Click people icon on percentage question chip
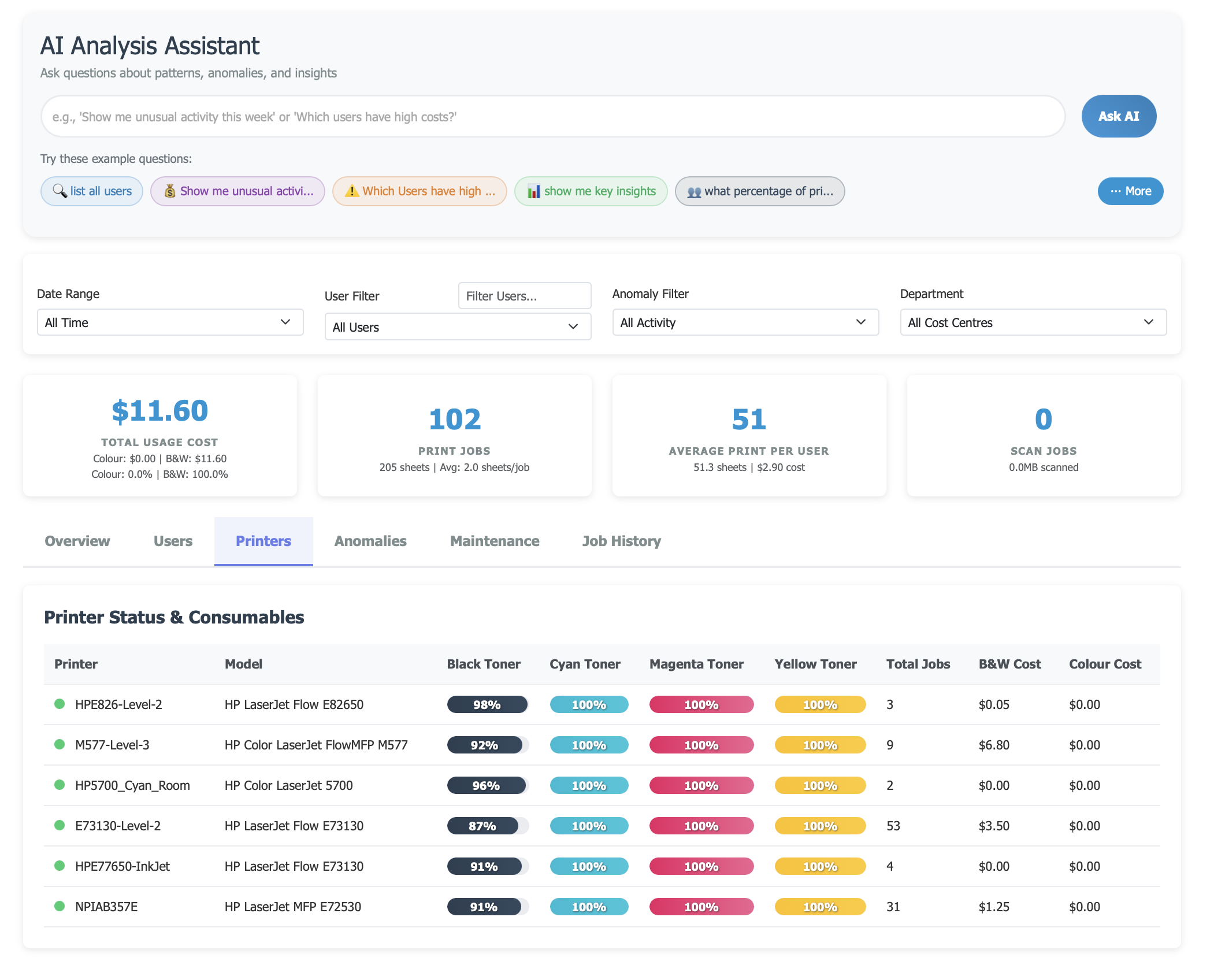The width and height of the screenshot is (1225, 980). pyautogui.click(x=693, y=192)
